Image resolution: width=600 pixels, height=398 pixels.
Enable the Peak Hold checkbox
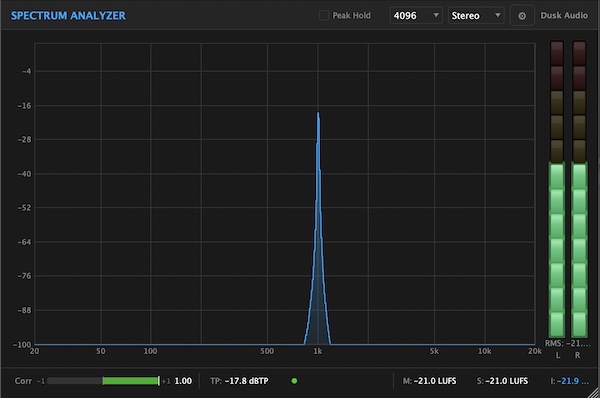324,15
